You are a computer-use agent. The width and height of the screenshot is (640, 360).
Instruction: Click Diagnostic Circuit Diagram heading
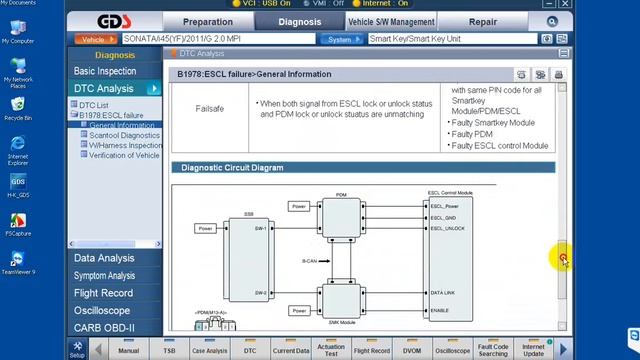tap(232, 168)
